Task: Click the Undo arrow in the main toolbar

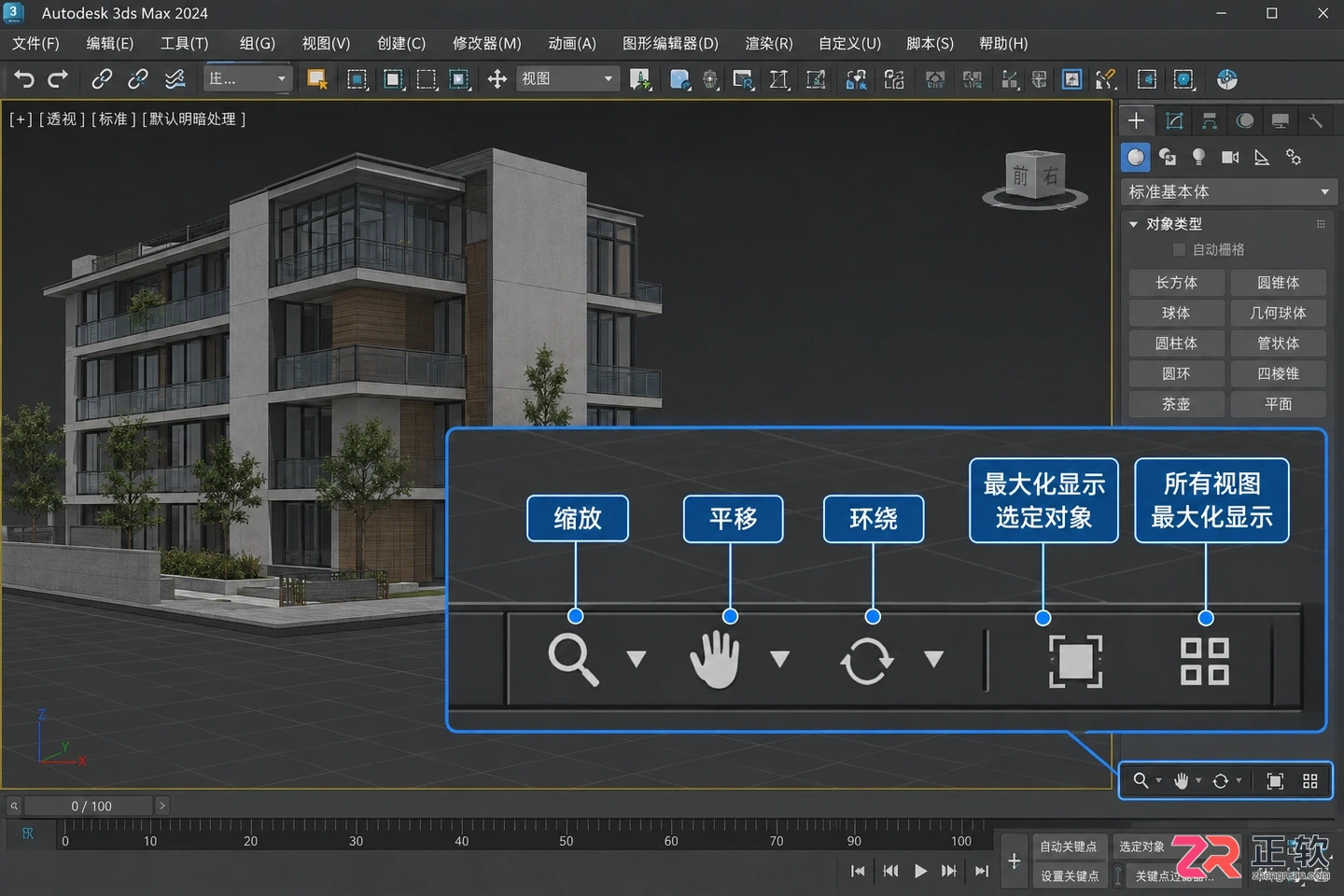Action: (x=24, y=79)
